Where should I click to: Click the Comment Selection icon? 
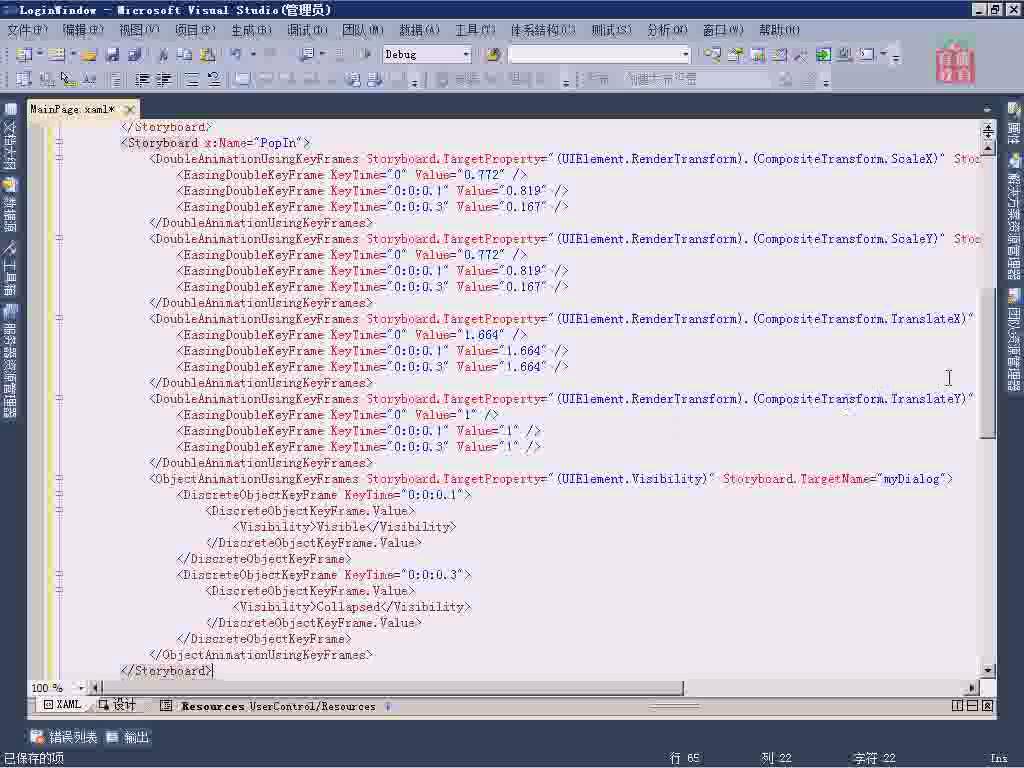coord(191,80)
